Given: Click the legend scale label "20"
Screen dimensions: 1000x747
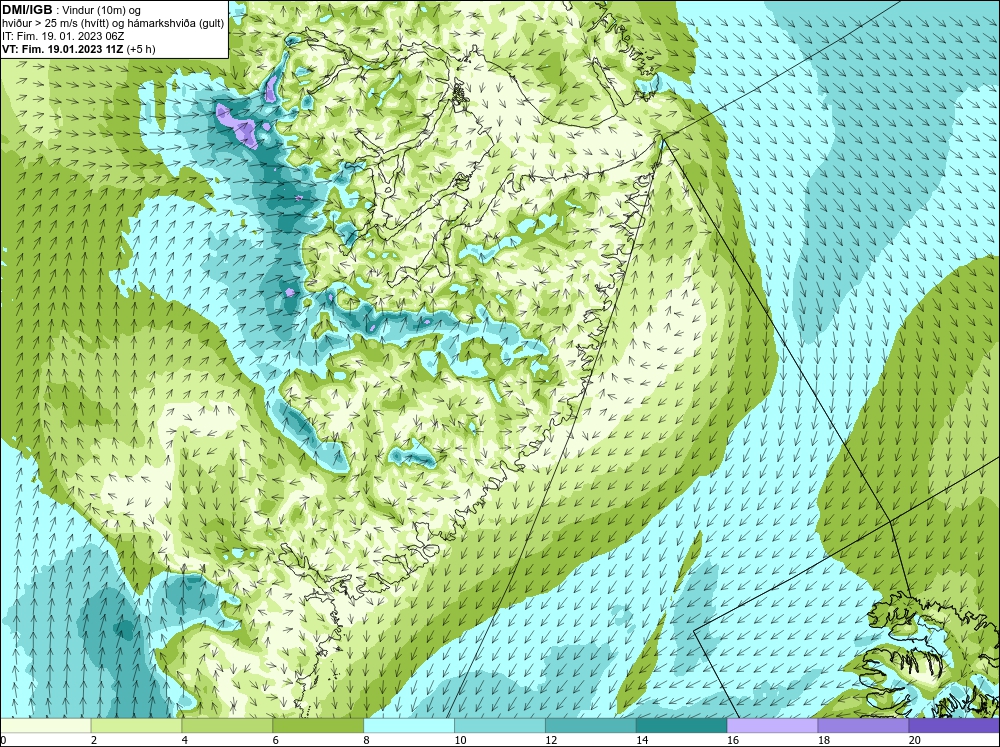Looking at the screenshot, I should 915,740.
